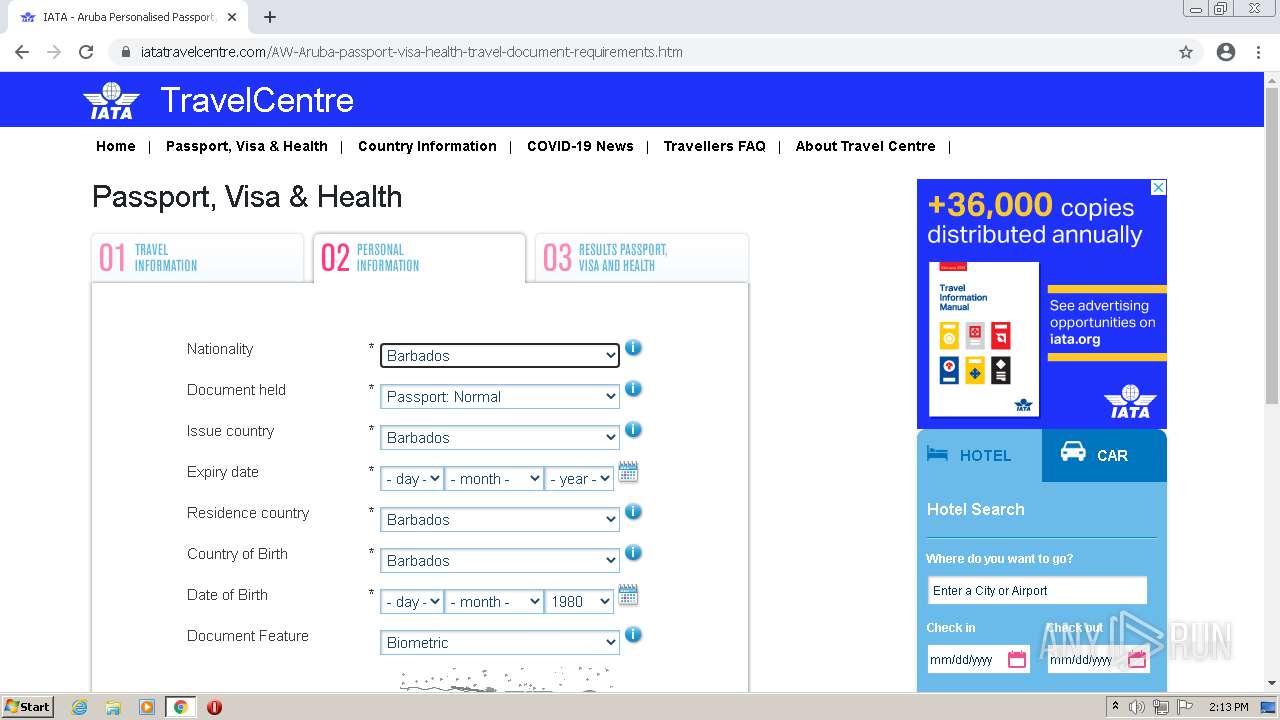Open the Document Feature dropdown
This screenshot has width=1280, height=720.
tap(500, 642)
